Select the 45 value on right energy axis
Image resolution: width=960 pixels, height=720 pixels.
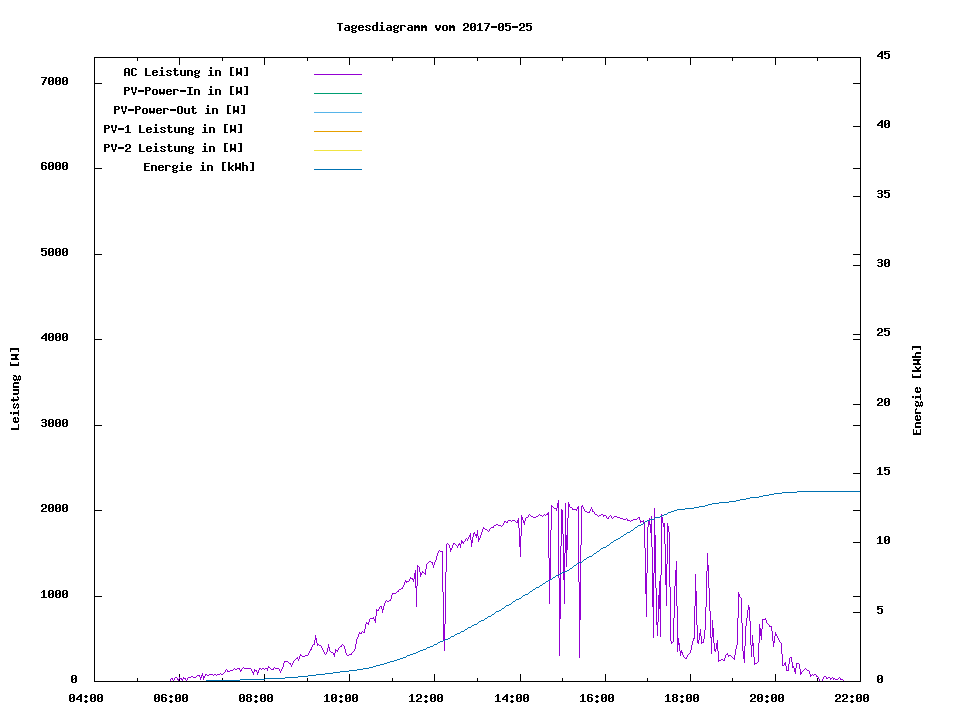click(x=884, y=55)
